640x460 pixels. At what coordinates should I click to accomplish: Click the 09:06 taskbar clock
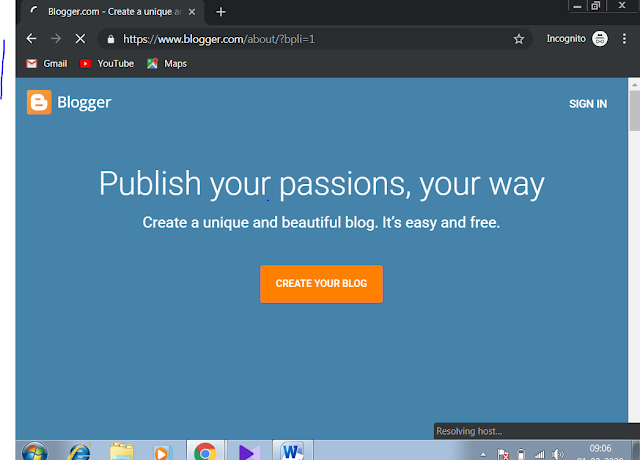[600, 449]
